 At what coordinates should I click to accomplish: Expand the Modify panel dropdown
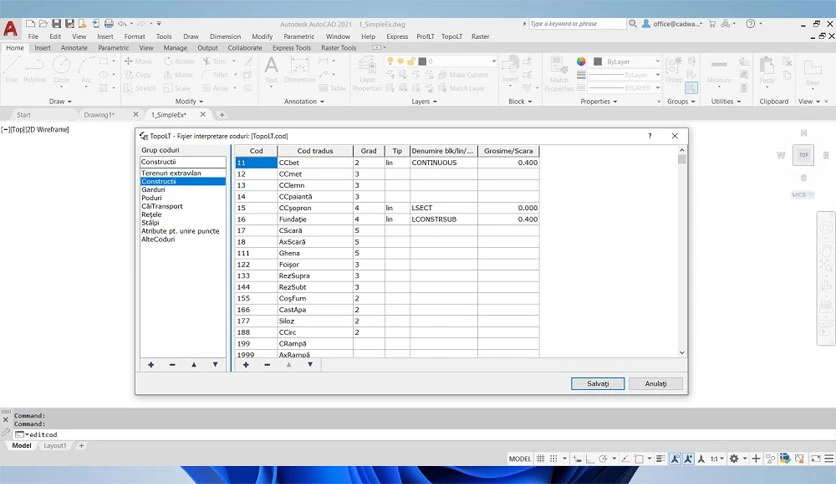tap(189, 101)
